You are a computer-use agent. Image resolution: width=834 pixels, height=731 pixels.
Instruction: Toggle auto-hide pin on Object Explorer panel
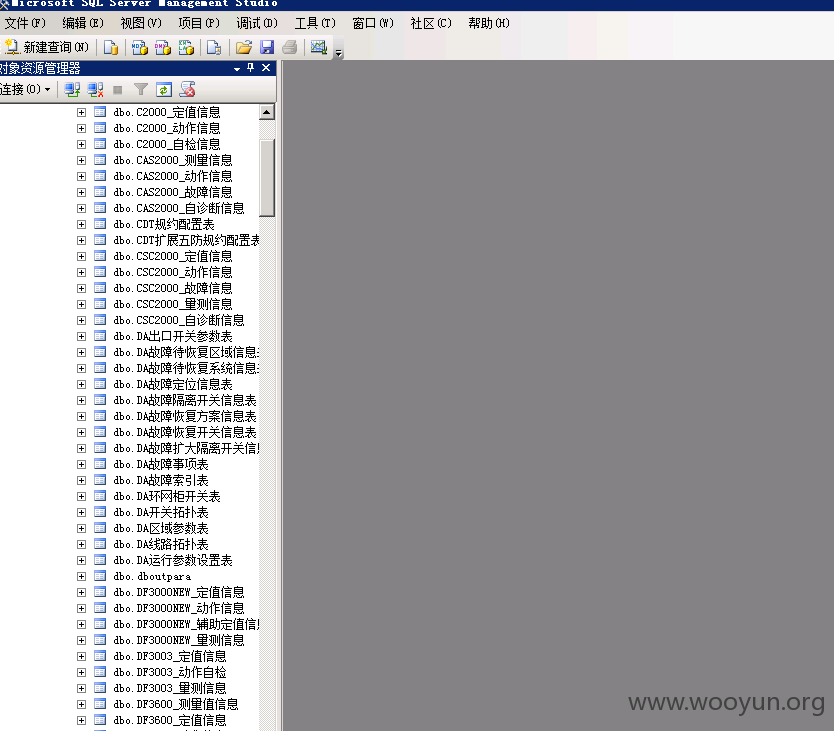coord(251,68)
